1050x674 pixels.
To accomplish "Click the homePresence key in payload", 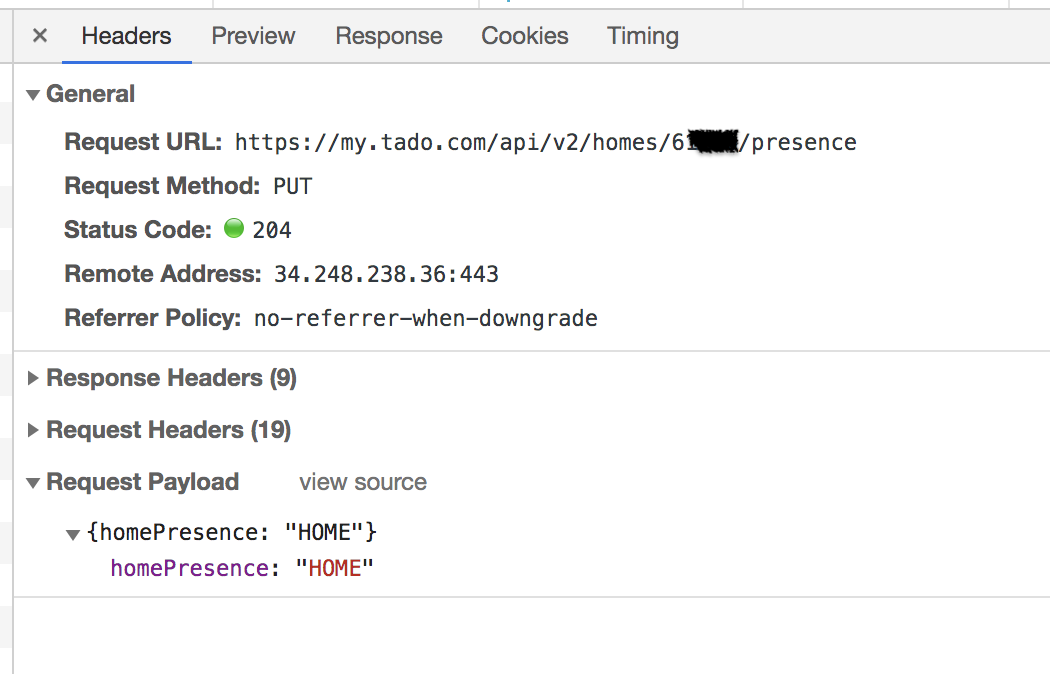I will click(189, 568).
